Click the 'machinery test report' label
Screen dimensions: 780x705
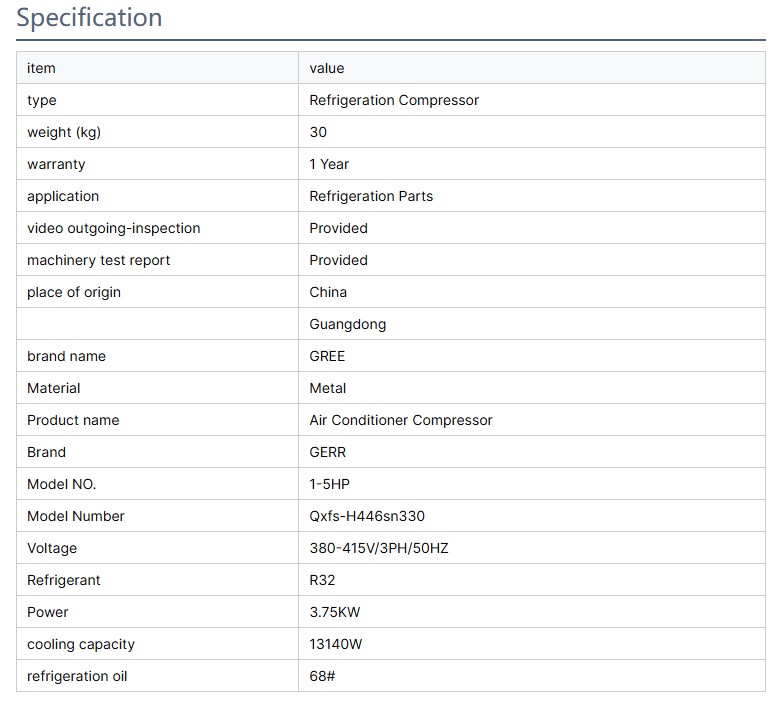pos(98,260)
